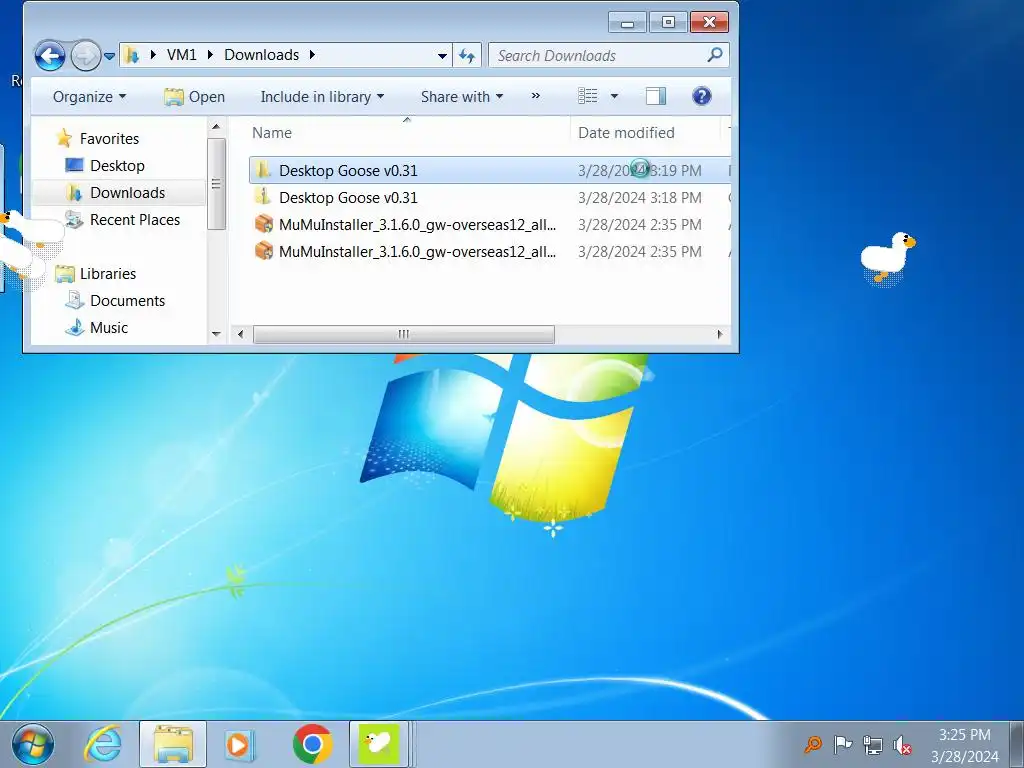Viewport: 1024px width, 768px height.
Task: Toggle the preview pane
Action: tap(656, 96)
